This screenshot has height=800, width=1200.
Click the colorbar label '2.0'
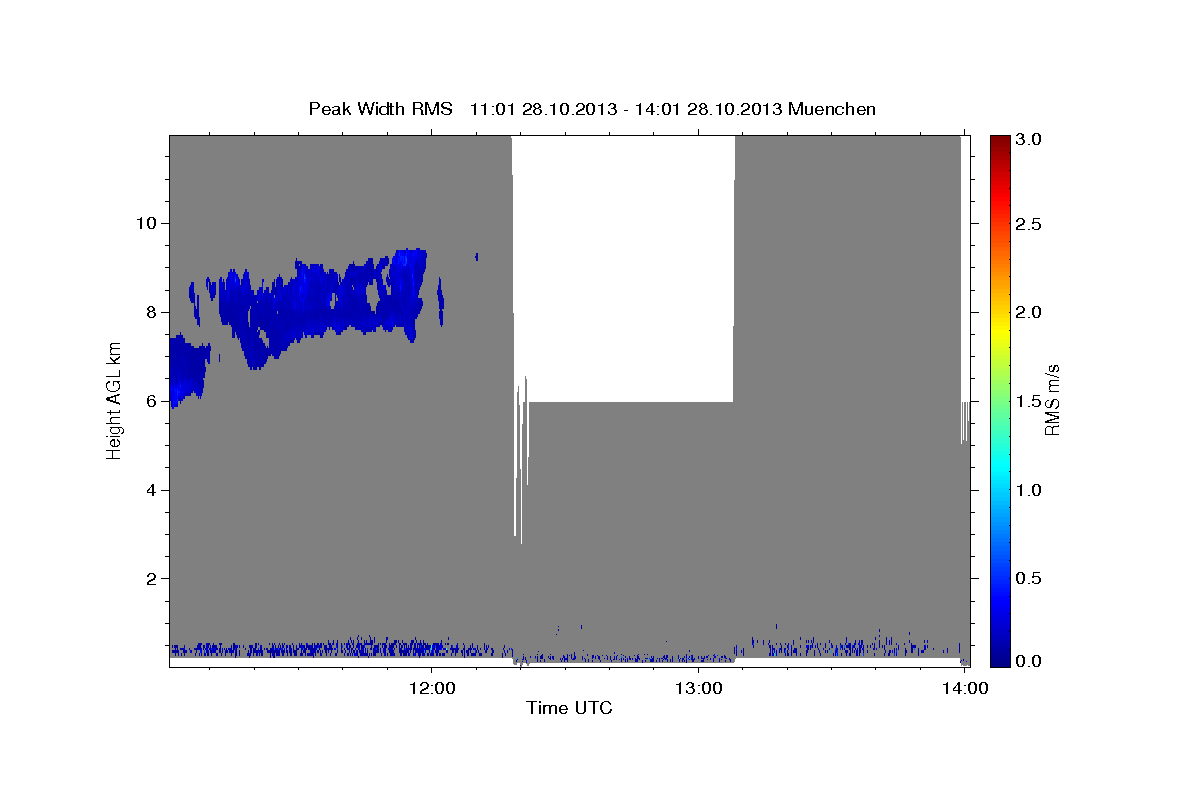click(x=1028, y=312)
